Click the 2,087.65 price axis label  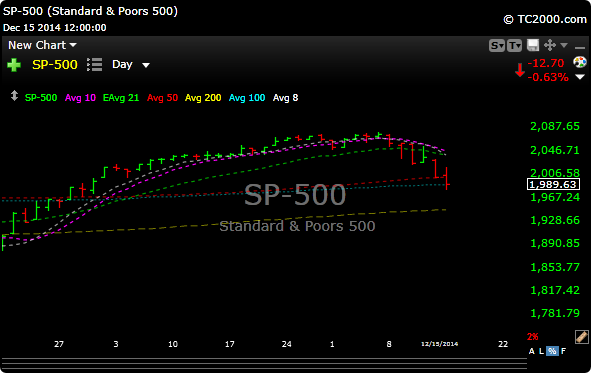[555, 126]
